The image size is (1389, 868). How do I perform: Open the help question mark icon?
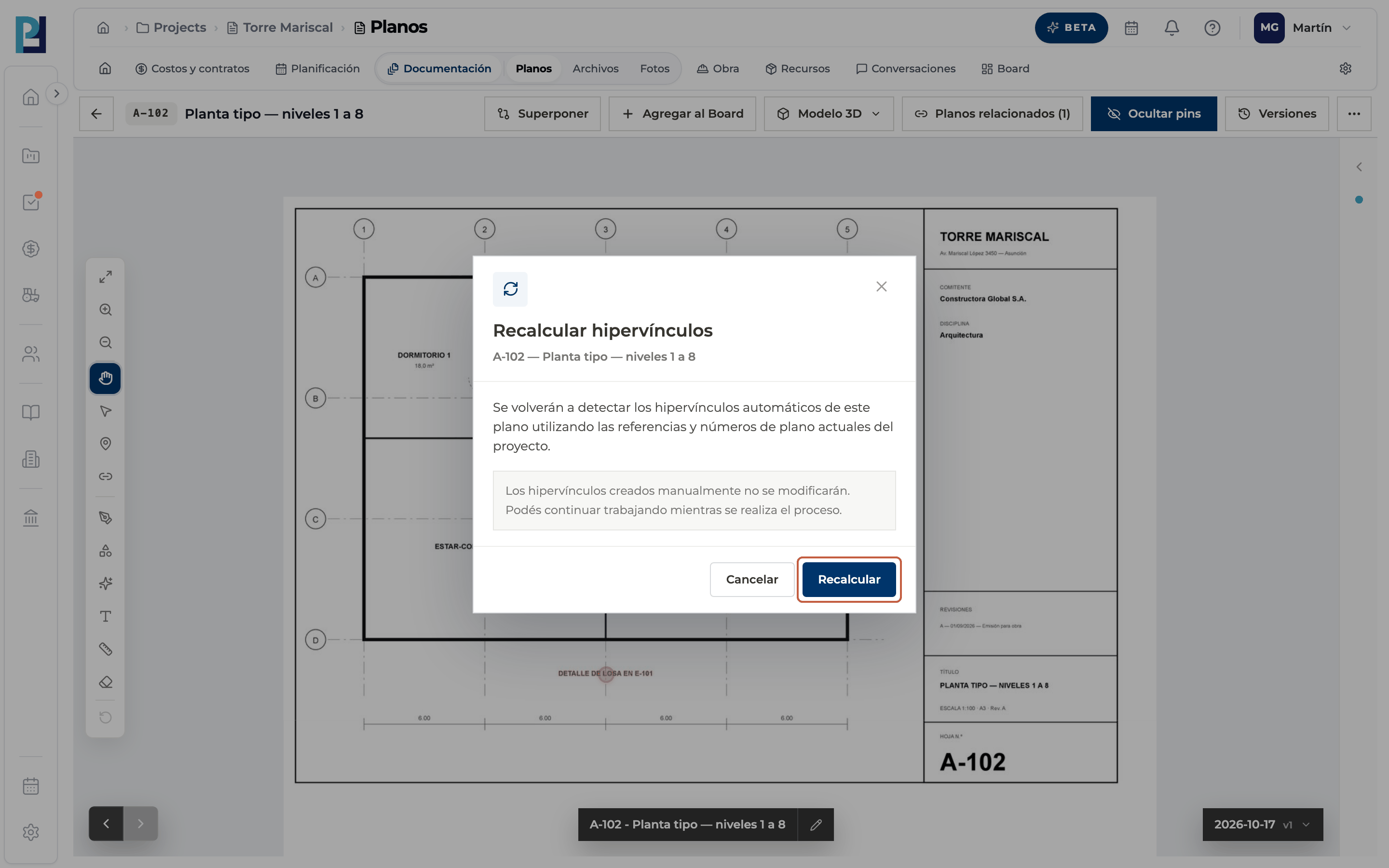(x=1212, y=27)
